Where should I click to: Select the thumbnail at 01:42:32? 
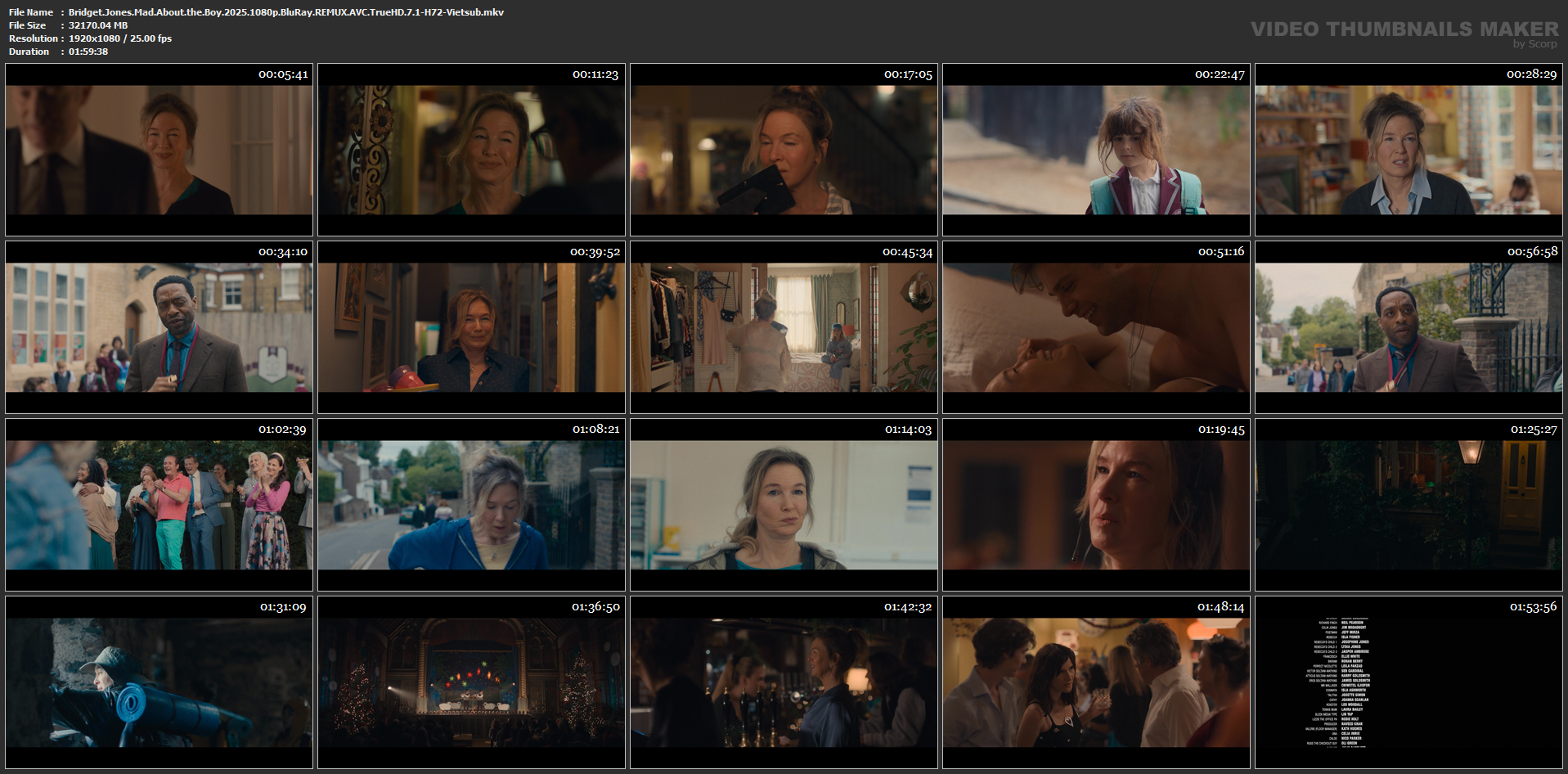pos(784,682)
